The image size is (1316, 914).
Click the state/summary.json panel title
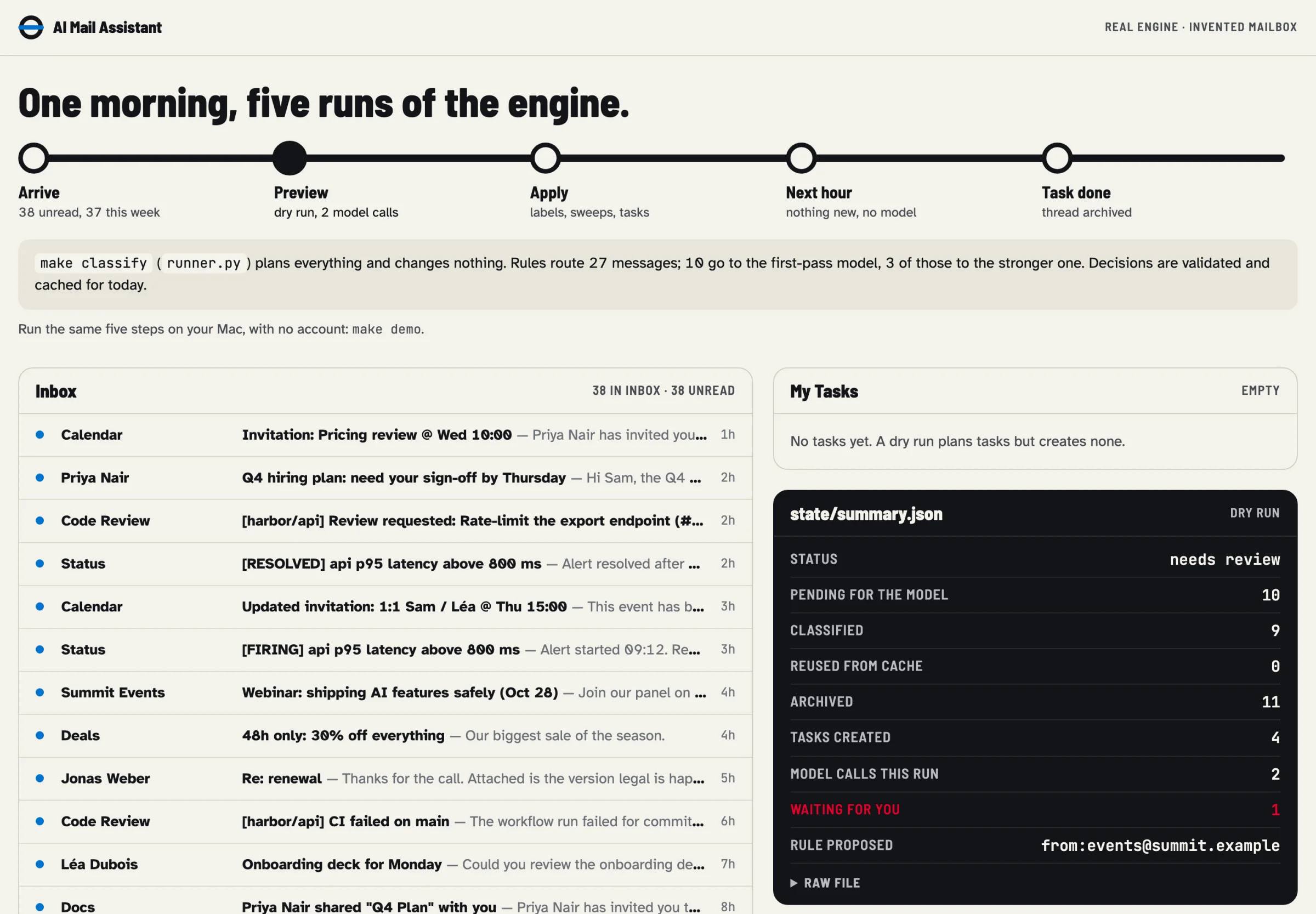click(866, 514)
